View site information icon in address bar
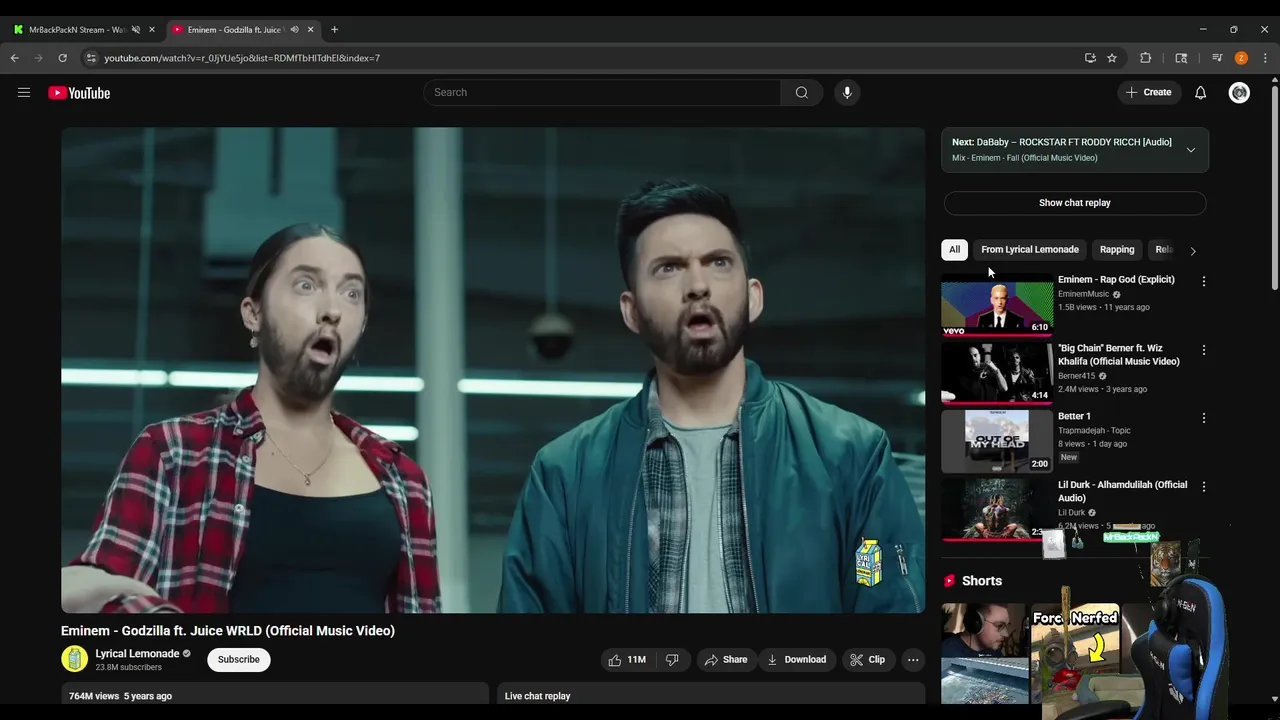This screenshot has width=1280, height=720. coord(91,58)
